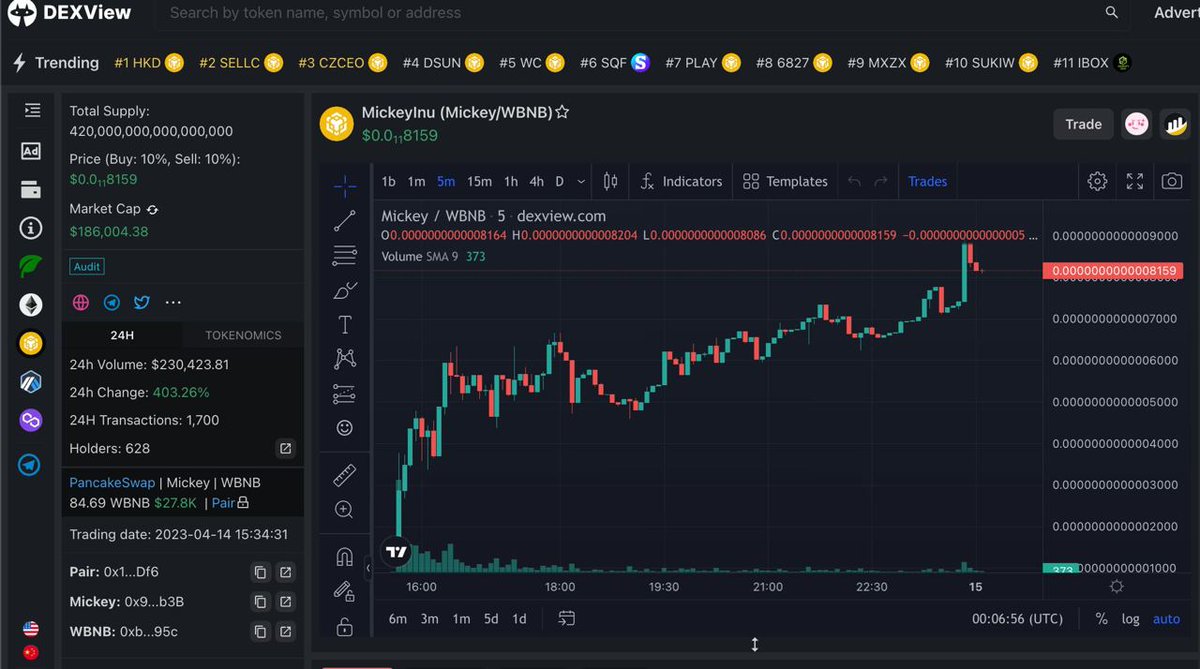This screenshot has width=1200, height=669.
Task: Switch chart to 1h interval
Action: coord(510,181)
